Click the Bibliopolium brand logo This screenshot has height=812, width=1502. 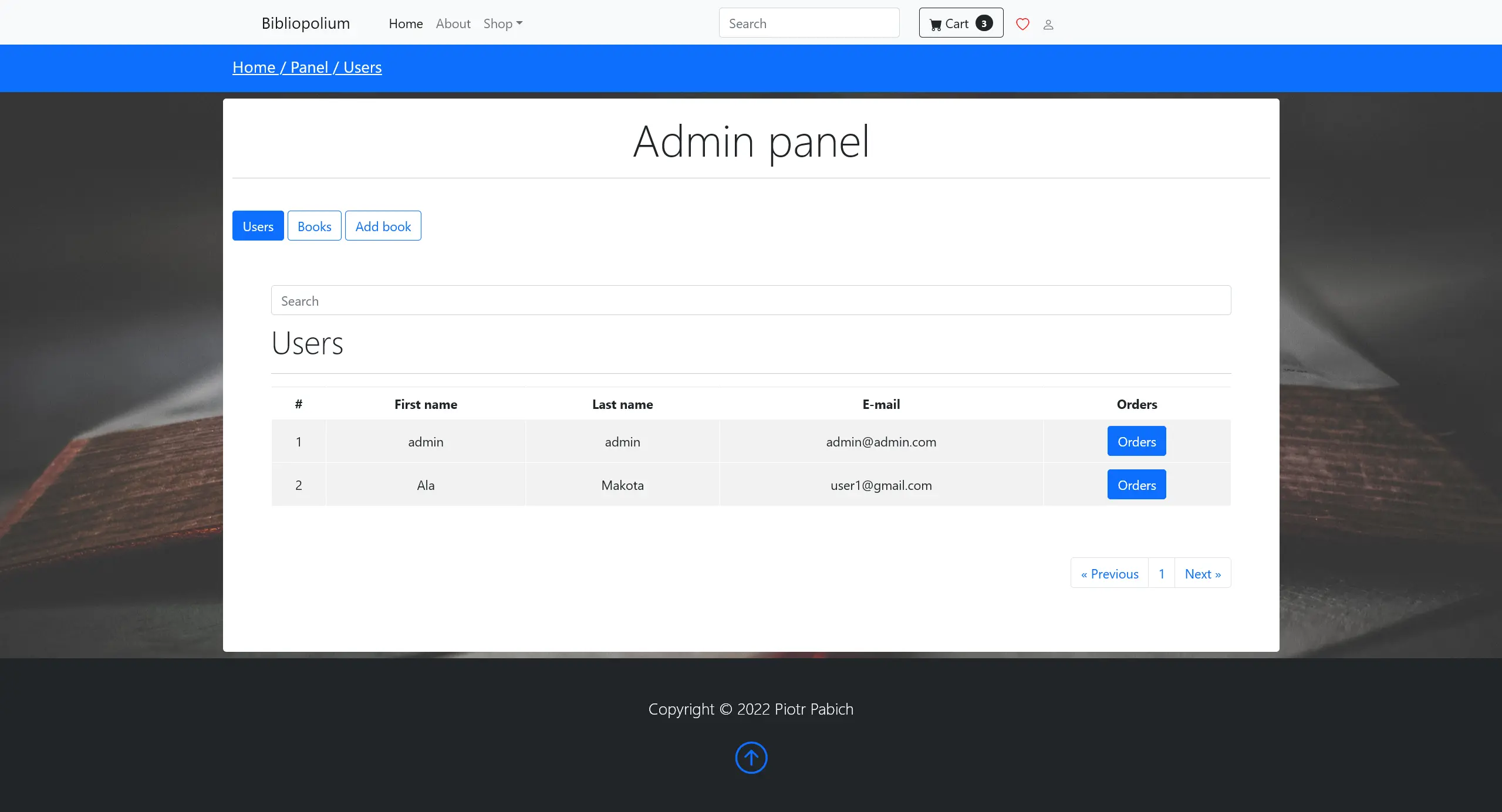coord(306,23)
